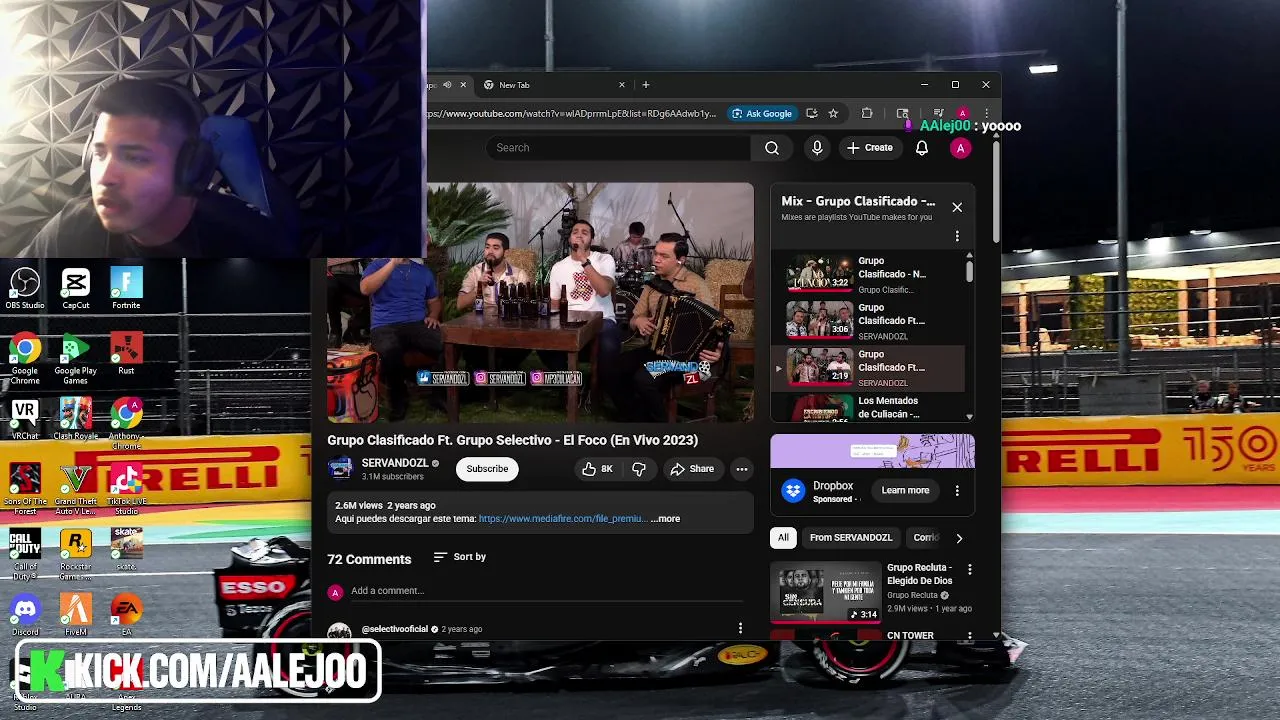
Task: Click the Create button
Action: tap(870, 148)
